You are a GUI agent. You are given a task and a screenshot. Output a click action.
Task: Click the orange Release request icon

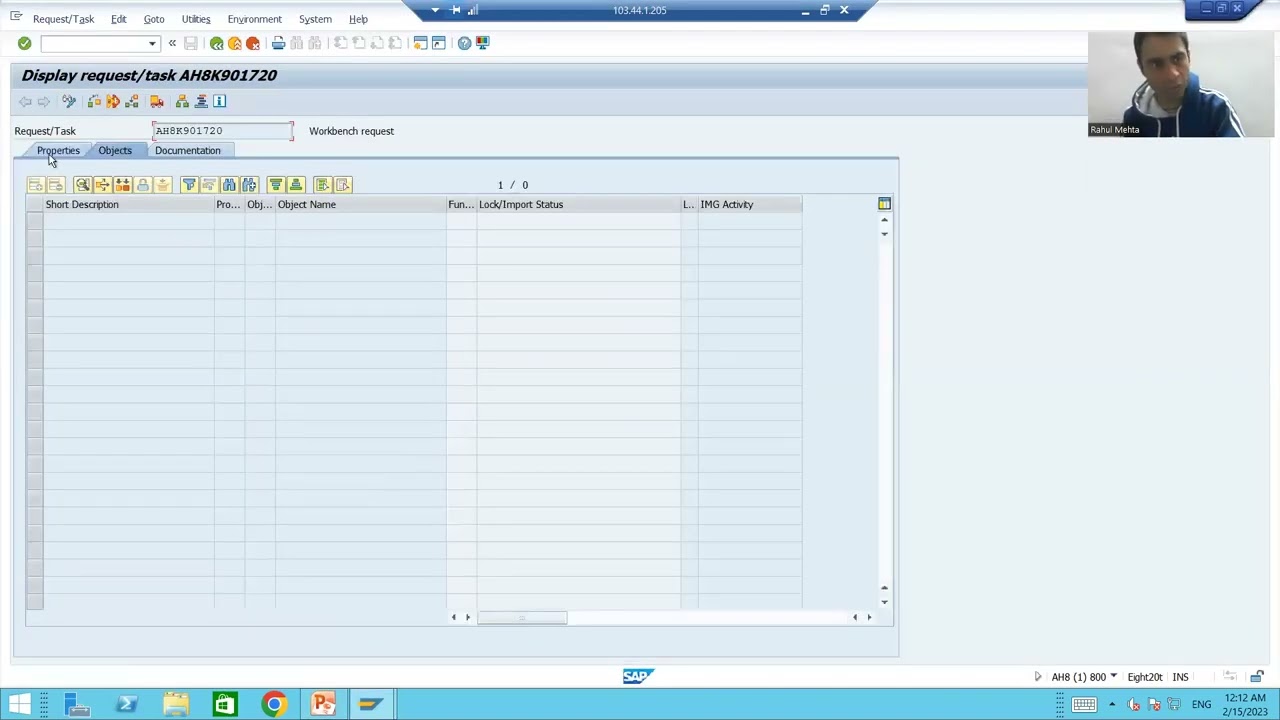[x=113, y=101]
